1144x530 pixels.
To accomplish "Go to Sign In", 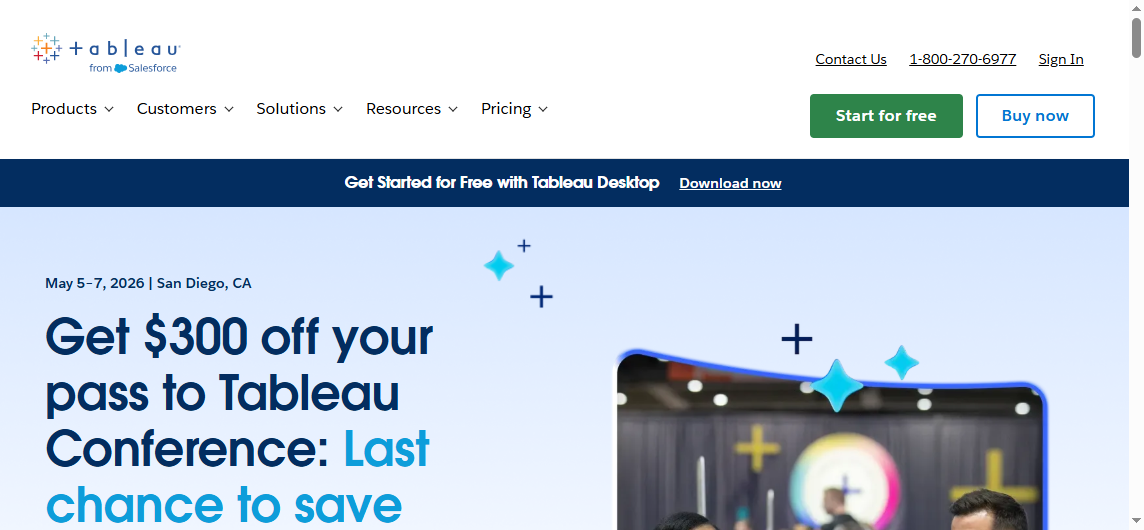I will point(1061,59).
